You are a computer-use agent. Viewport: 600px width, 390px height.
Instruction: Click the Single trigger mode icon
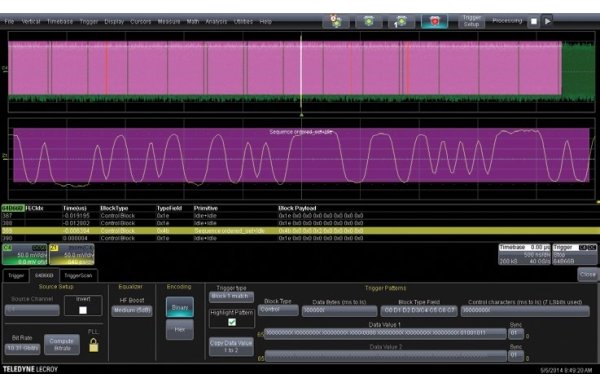pos(401,21)
